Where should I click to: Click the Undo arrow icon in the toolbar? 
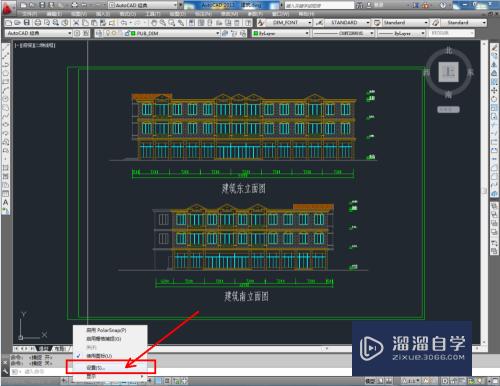click(x=124, y=23)
